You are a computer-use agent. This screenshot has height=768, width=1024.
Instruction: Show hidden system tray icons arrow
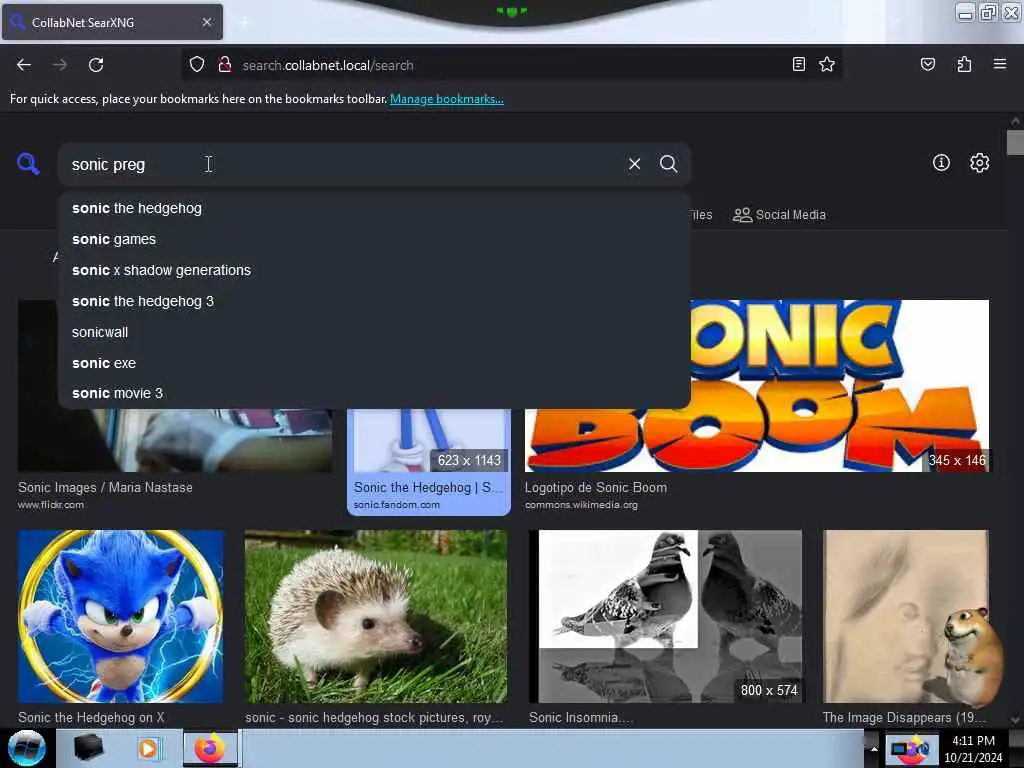coord(874,748)
